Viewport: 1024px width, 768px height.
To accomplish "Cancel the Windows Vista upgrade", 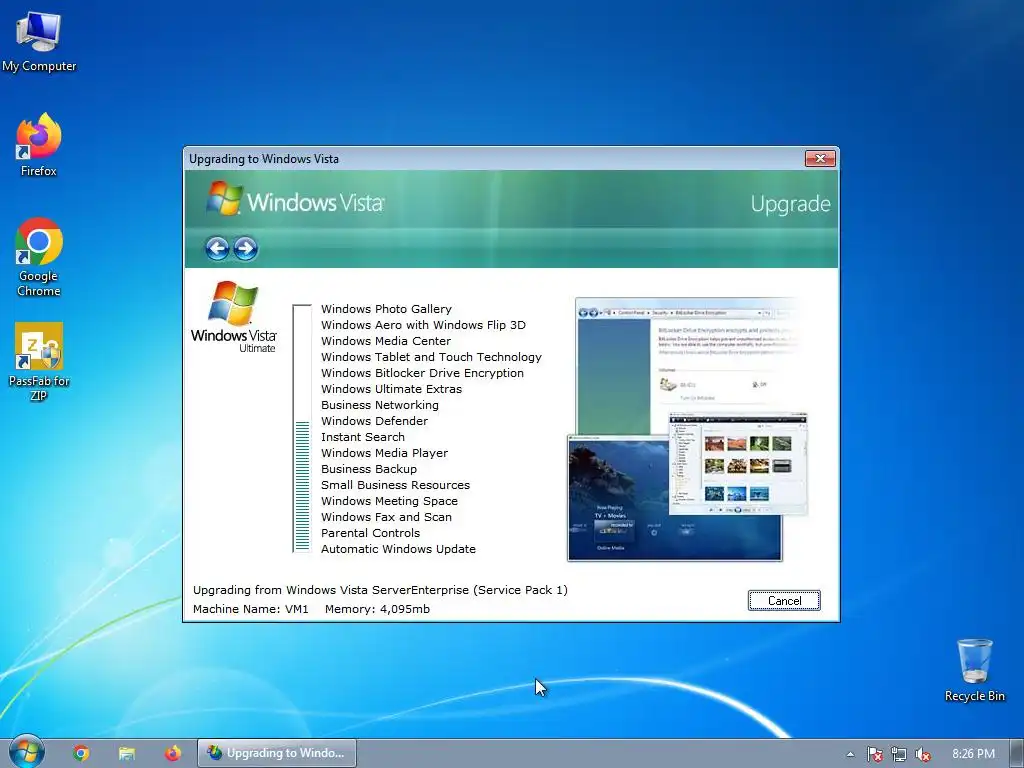I will pyautogui.click(x=784, y=601).
